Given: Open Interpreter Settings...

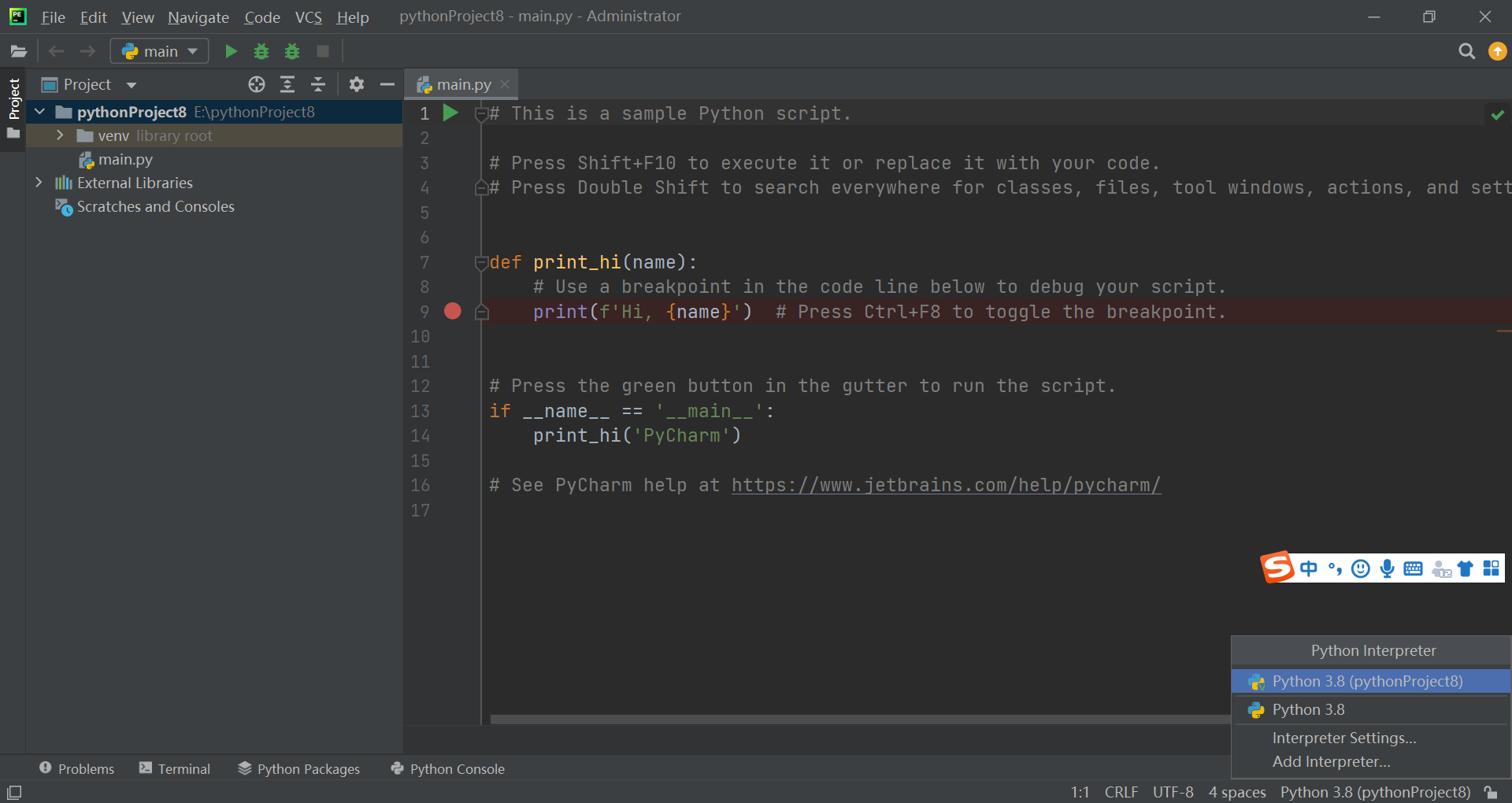Looking at the screenshot, I should (x=1370, y=738).
